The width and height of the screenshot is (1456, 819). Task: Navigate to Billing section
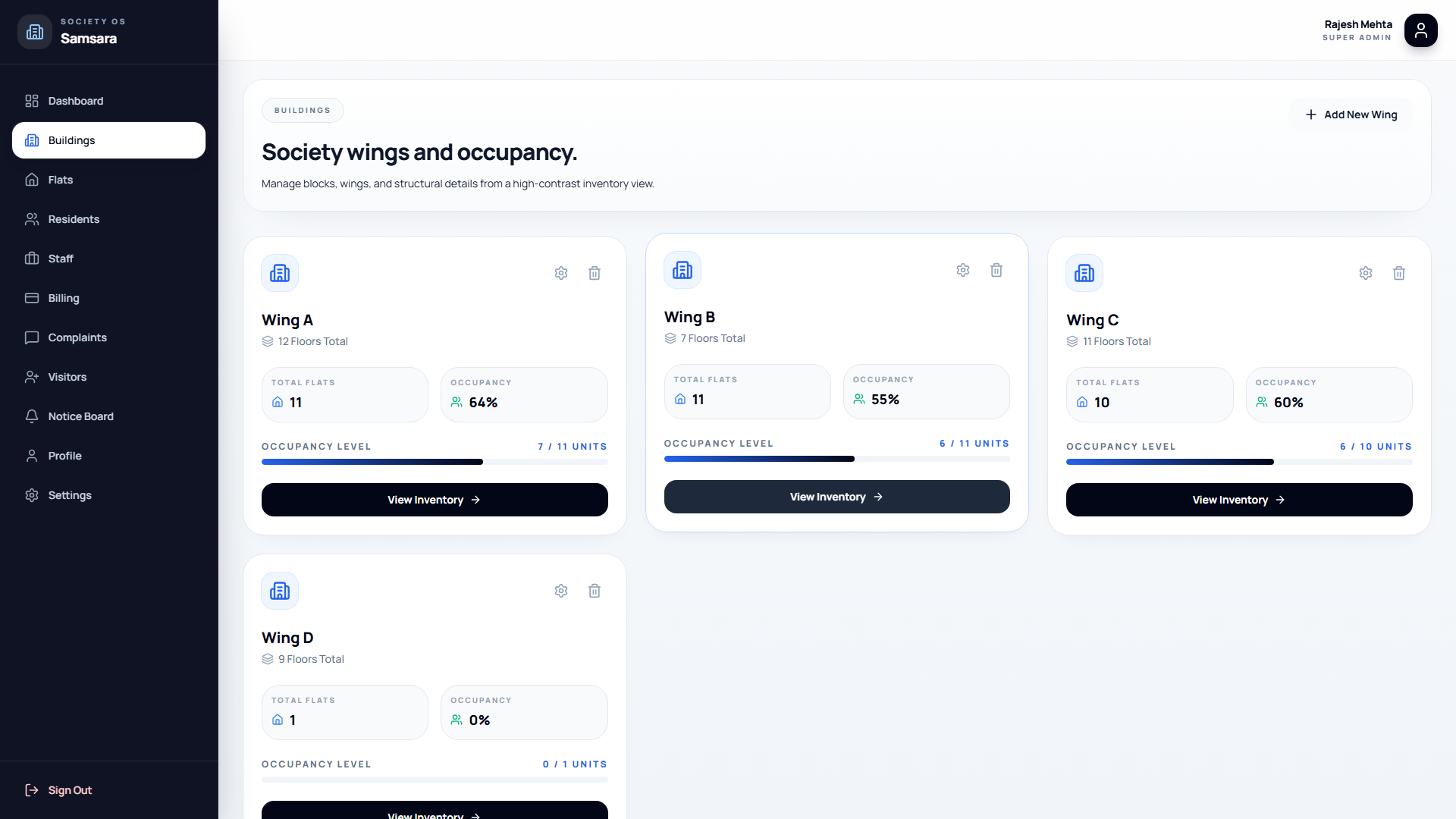pyautogui.click(x=64, y=298)
